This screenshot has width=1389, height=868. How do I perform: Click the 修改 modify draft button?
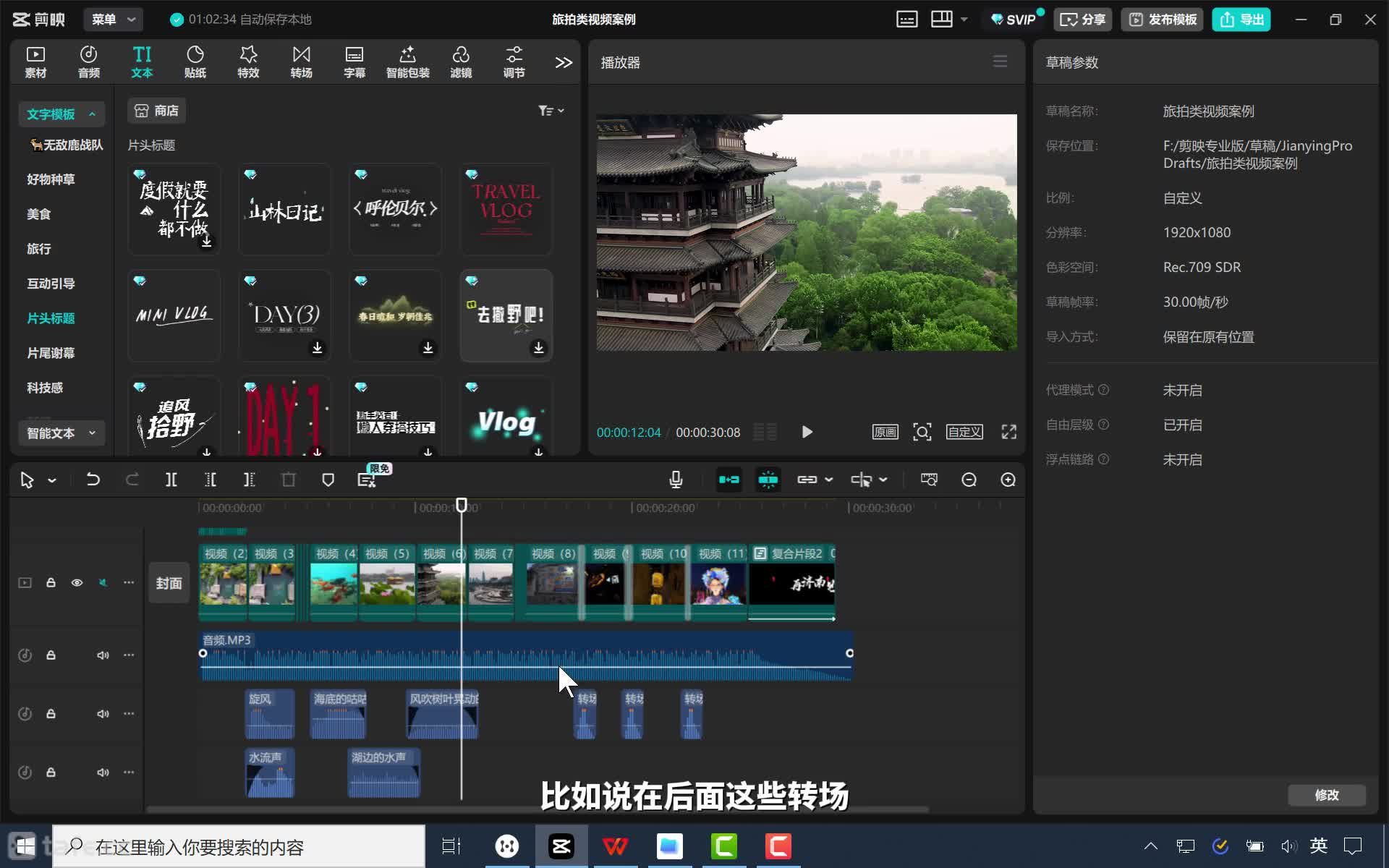[x=1327, y=795]
